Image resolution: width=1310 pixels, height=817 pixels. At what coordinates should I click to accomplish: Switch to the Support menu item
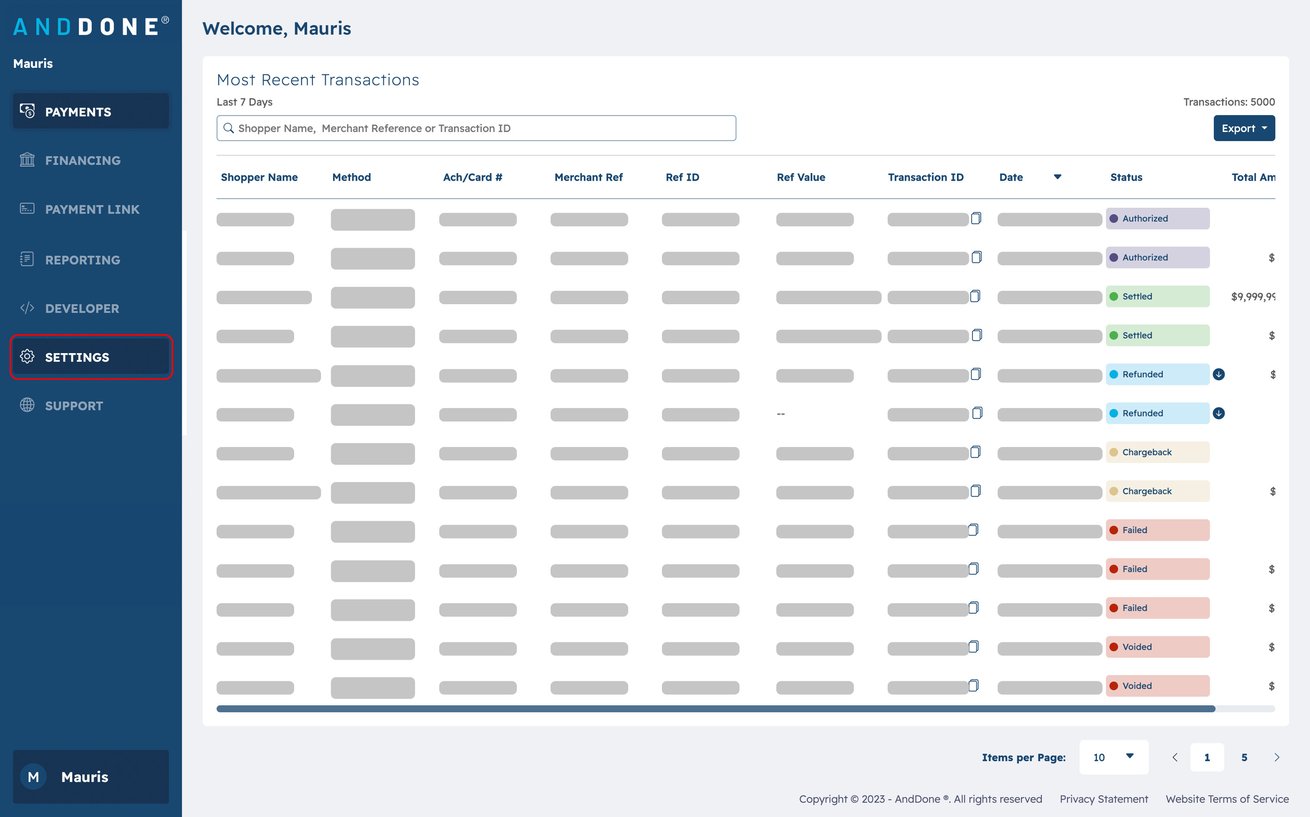(74, 405)
